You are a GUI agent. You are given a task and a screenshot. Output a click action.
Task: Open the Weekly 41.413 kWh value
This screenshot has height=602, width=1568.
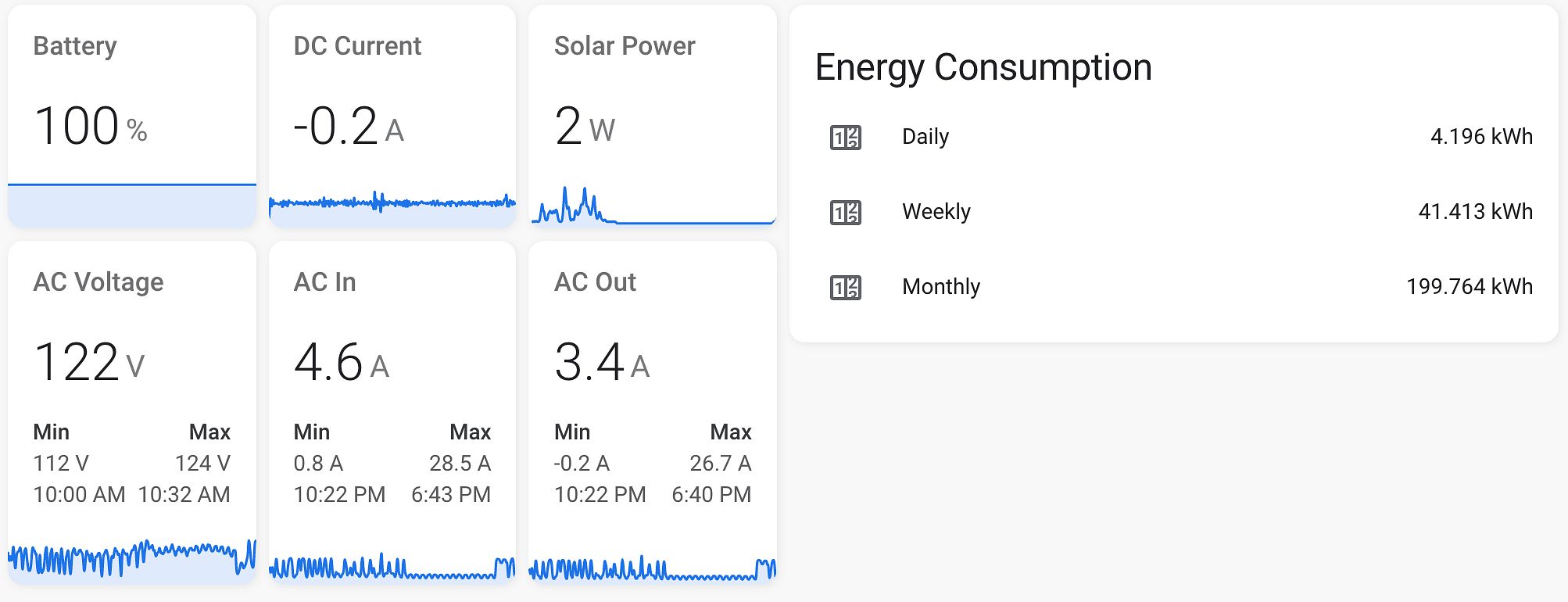pyautogui.click(x=1475, y=211)
